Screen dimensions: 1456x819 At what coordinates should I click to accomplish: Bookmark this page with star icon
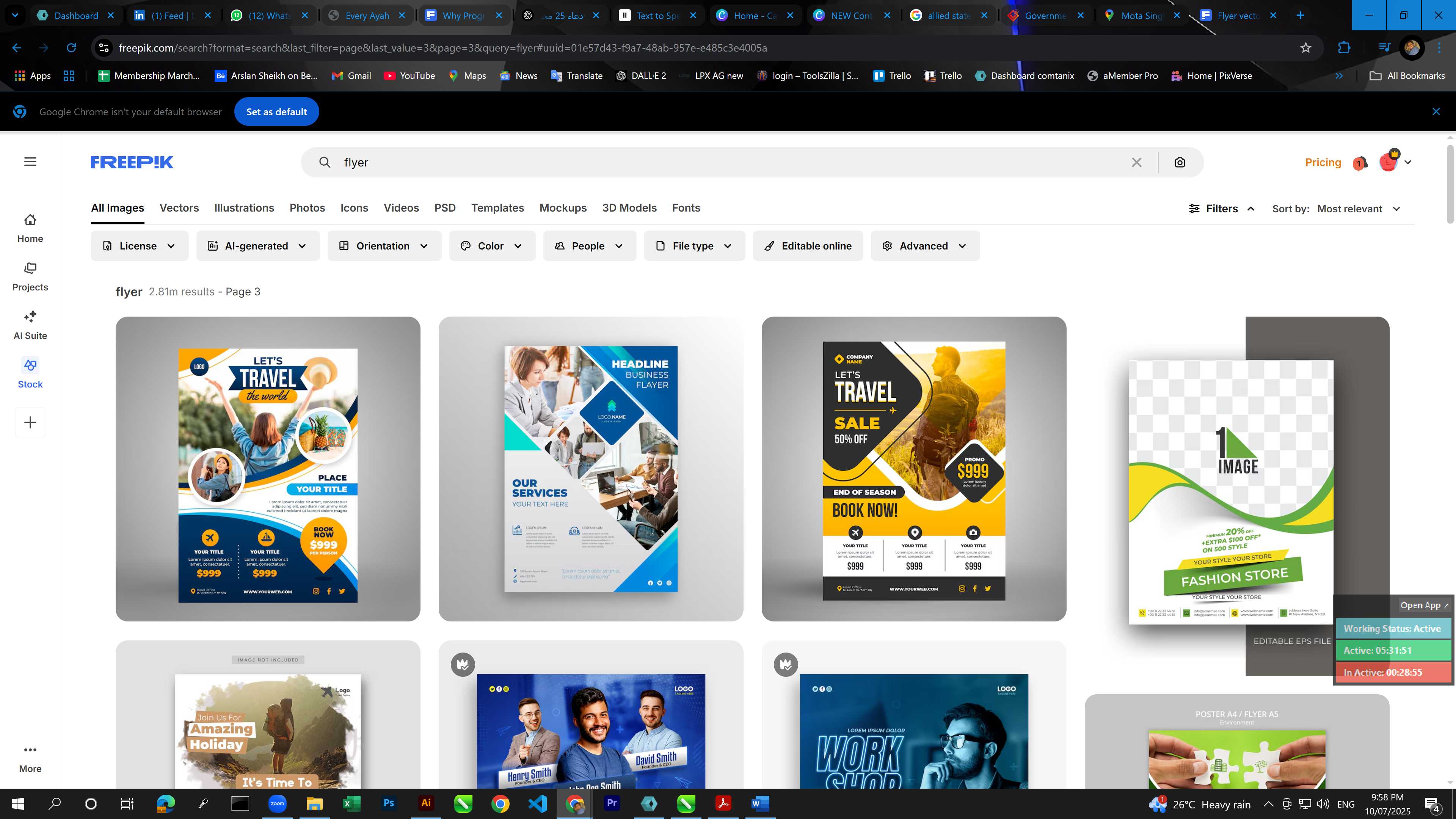1305,48
